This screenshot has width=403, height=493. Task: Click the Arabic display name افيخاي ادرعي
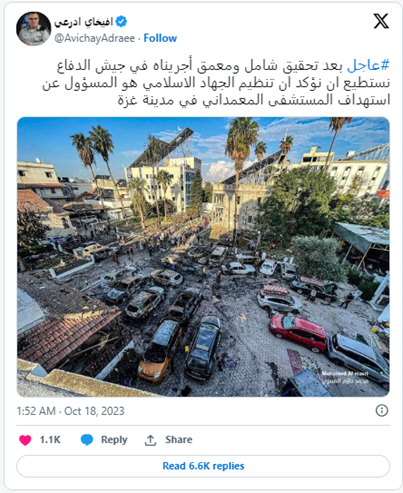click(x=84, y=22)
